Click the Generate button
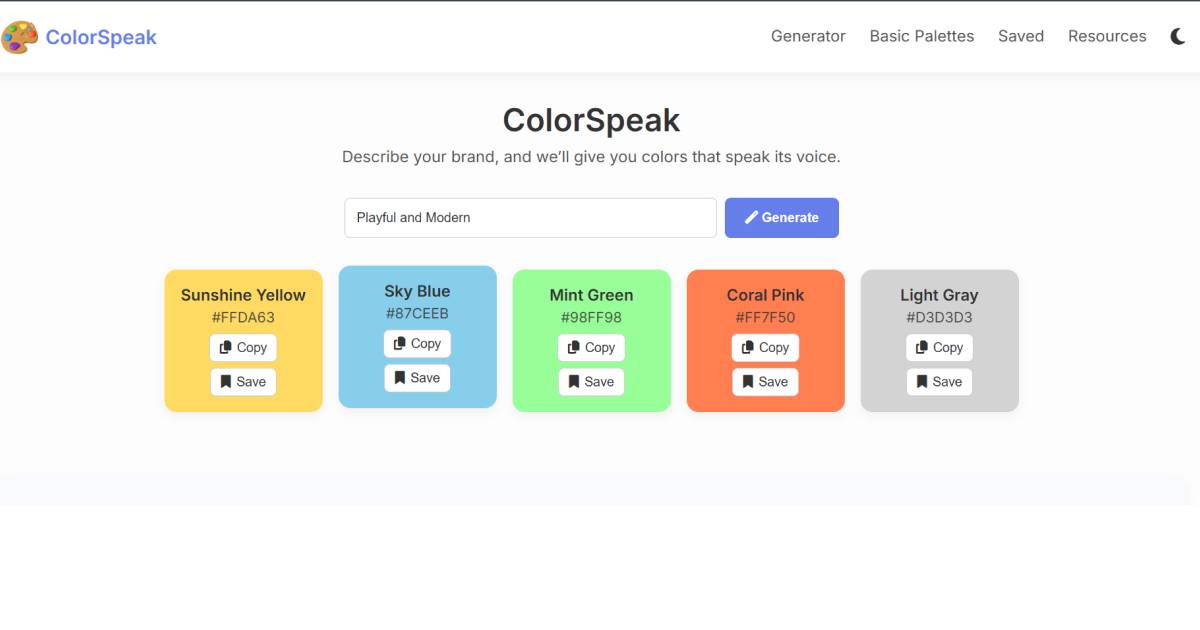This screenshot has height=630, width=1200. (782, 217)
